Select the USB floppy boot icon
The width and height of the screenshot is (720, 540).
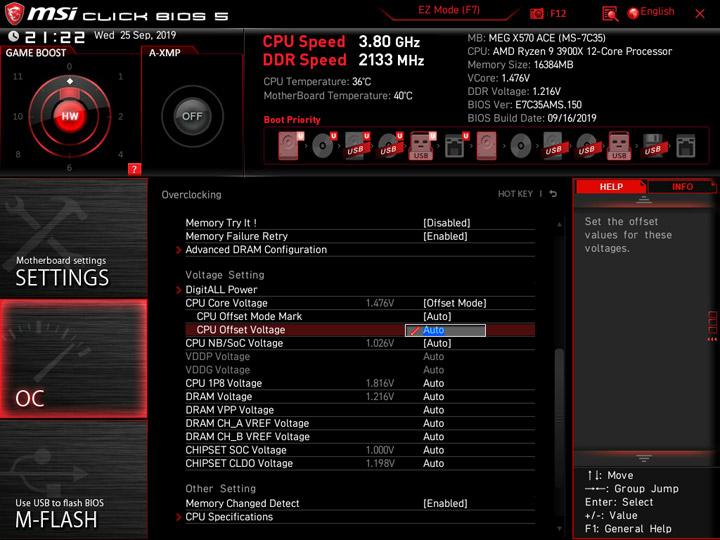click(652, 146)
